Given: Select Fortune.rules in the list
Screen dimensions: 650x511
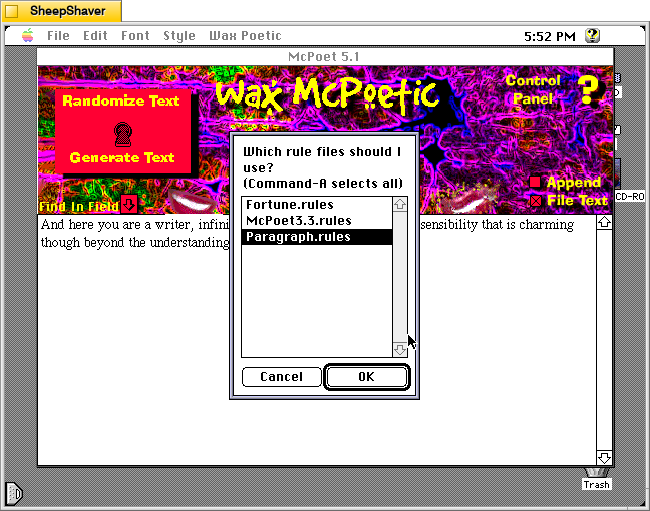Looking at the screenshot, I should coord(317,205).
